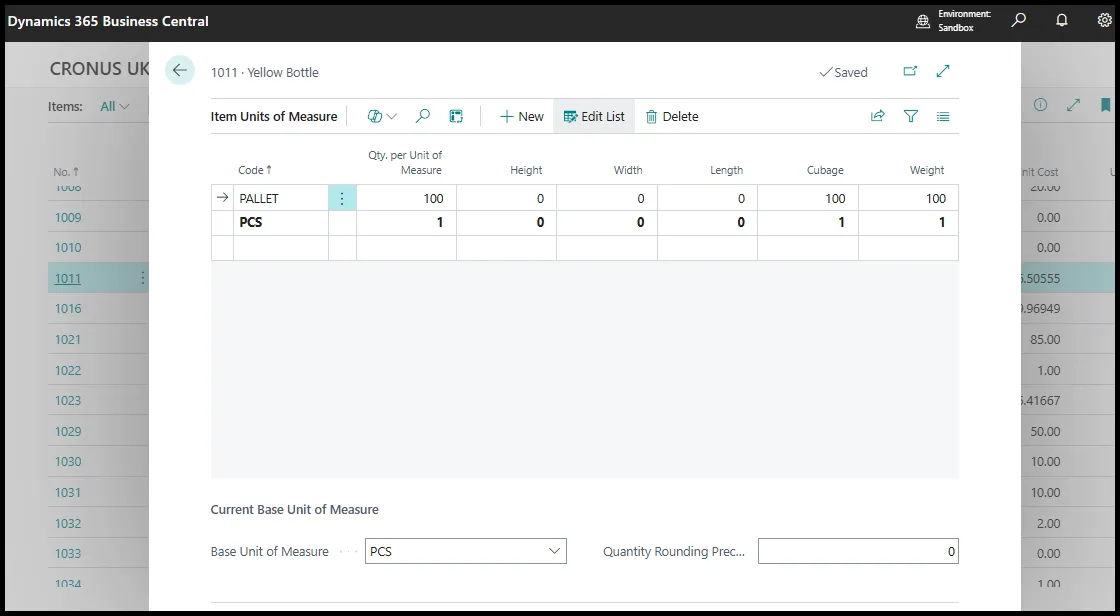This screenshot has height=616, width=1120.
Task: Open the Items All filter dropdown in the background
Action: click(115, 106)
